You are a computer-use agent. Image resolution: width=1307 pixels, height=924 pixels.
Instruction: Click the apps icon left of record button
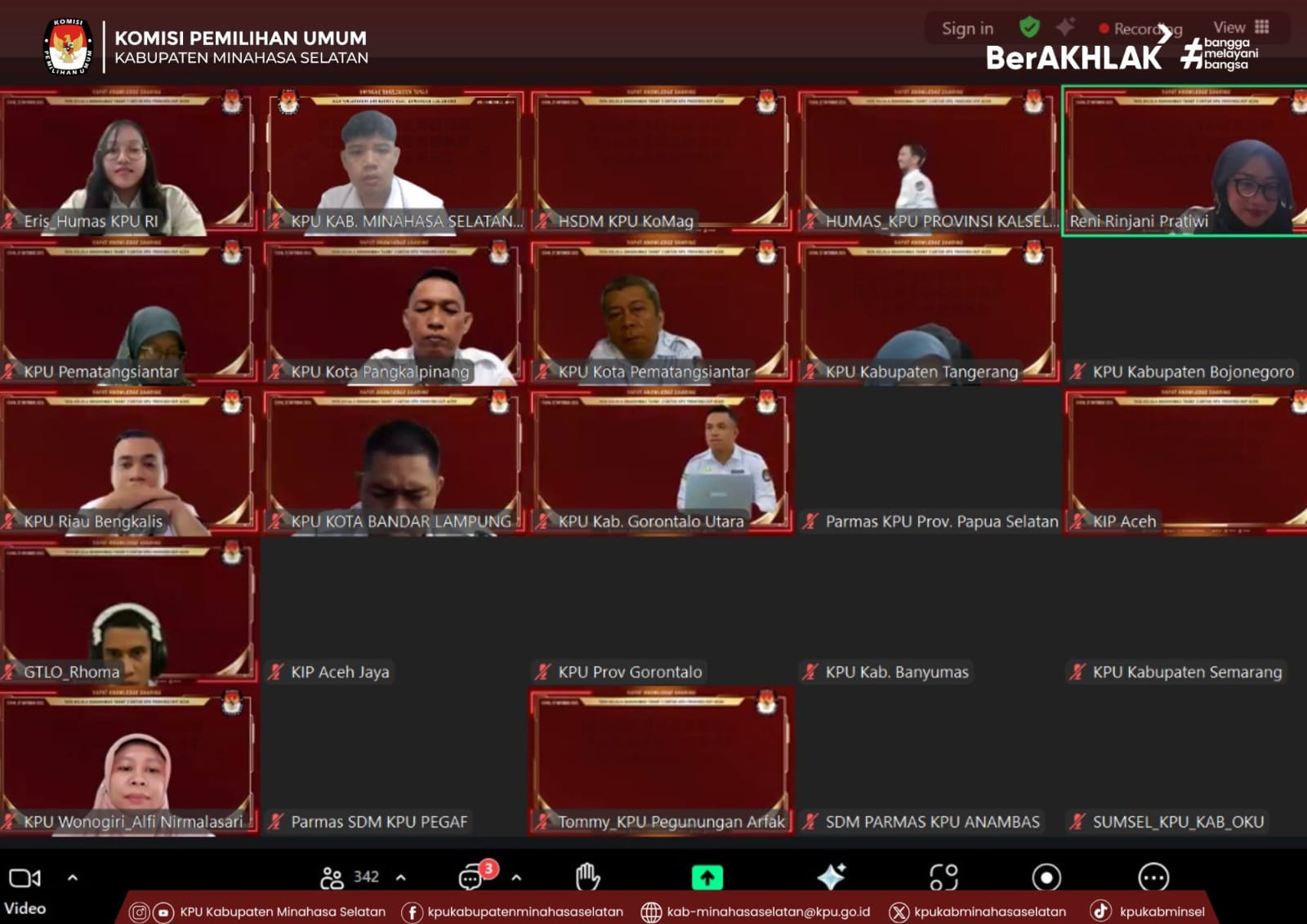[x=943, y=877]
